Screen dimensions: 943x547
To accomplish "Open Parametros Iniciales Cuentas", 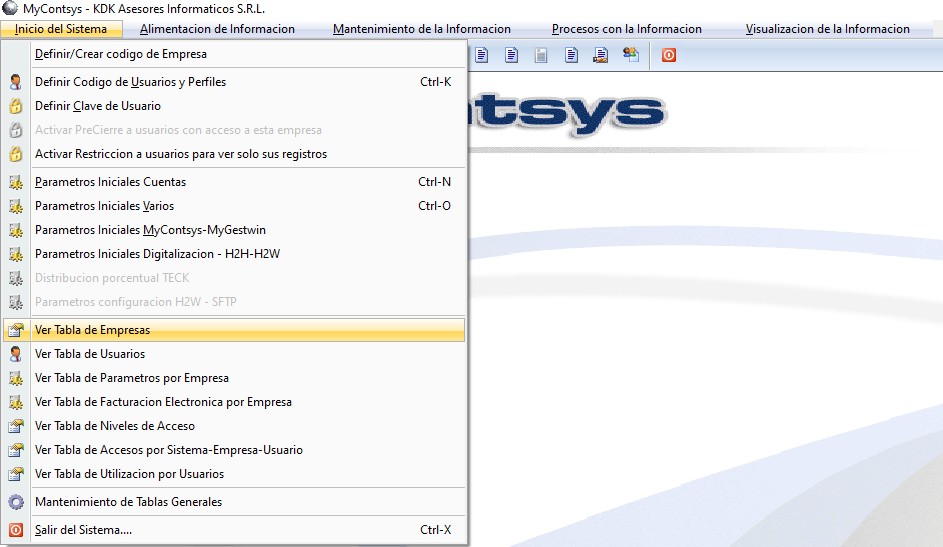I will [x=110, y=182].
